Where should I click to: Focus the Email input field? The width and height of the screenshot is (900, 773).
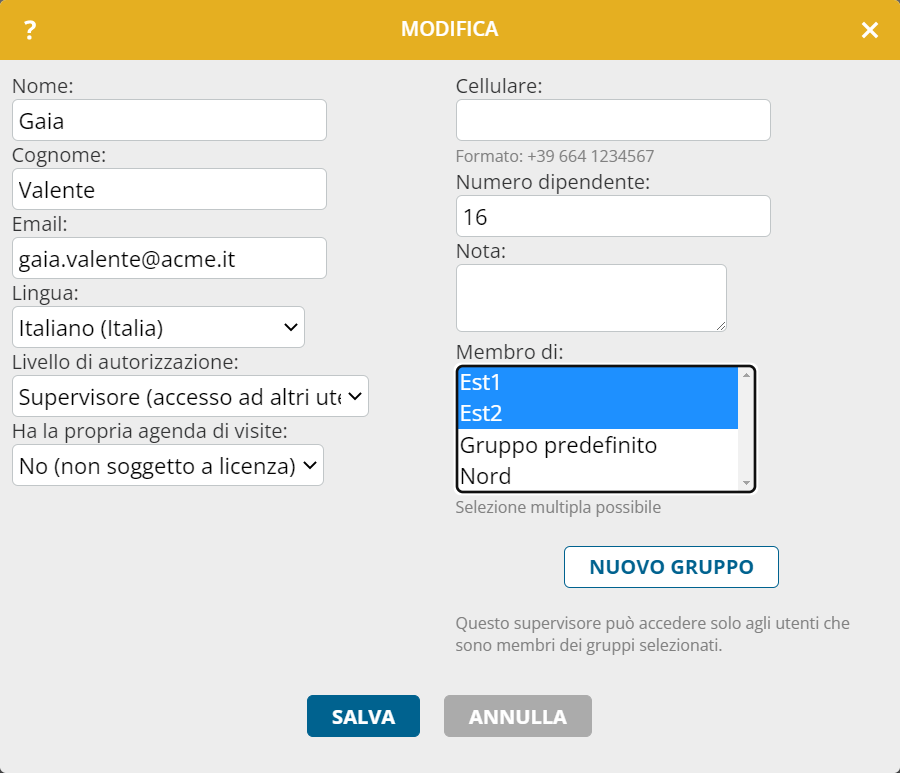coord(169,258)
